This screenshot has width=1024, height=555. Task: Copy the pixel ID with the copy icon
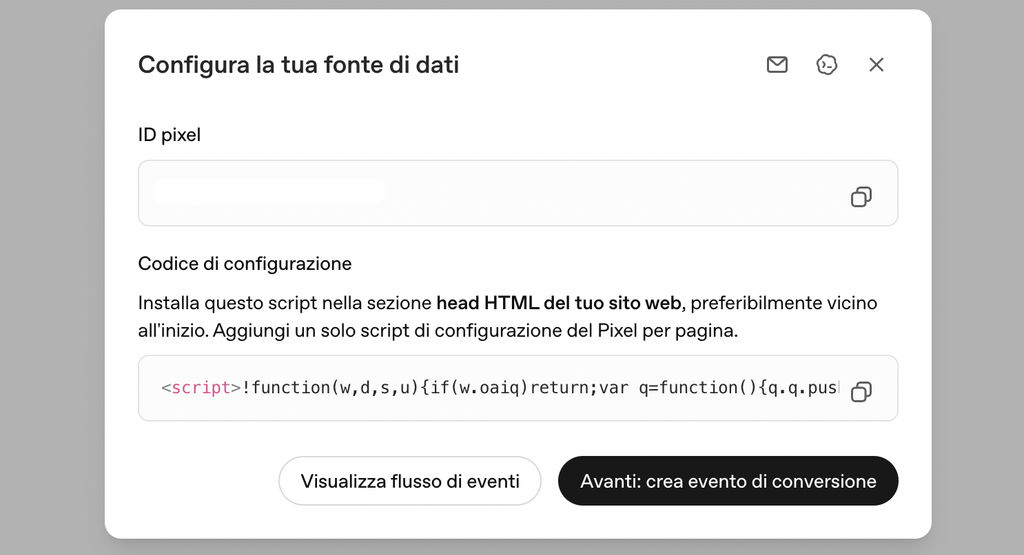point(861,197)
